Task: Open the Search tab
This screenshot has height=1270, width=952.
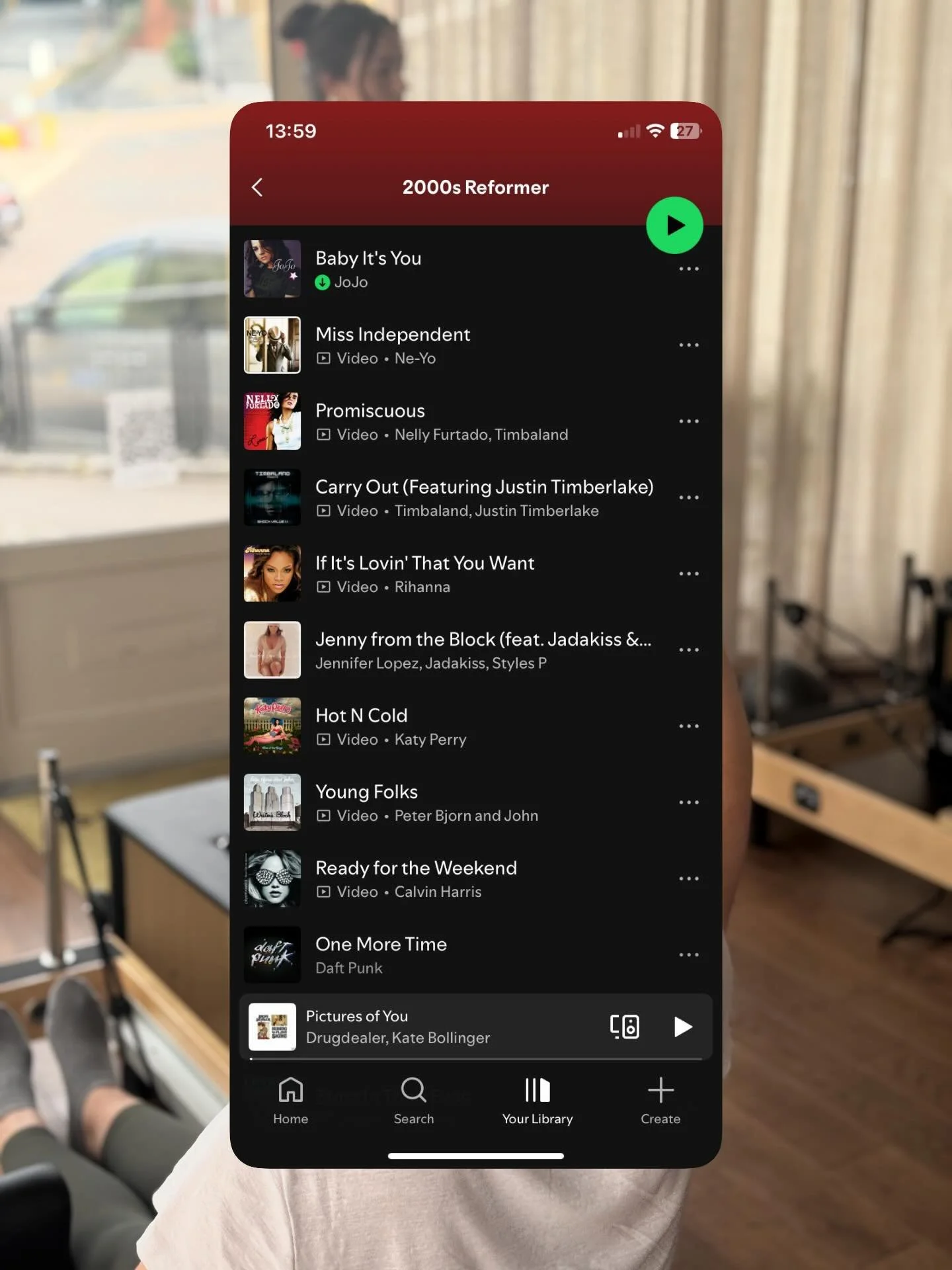Action: [414, 1101]
